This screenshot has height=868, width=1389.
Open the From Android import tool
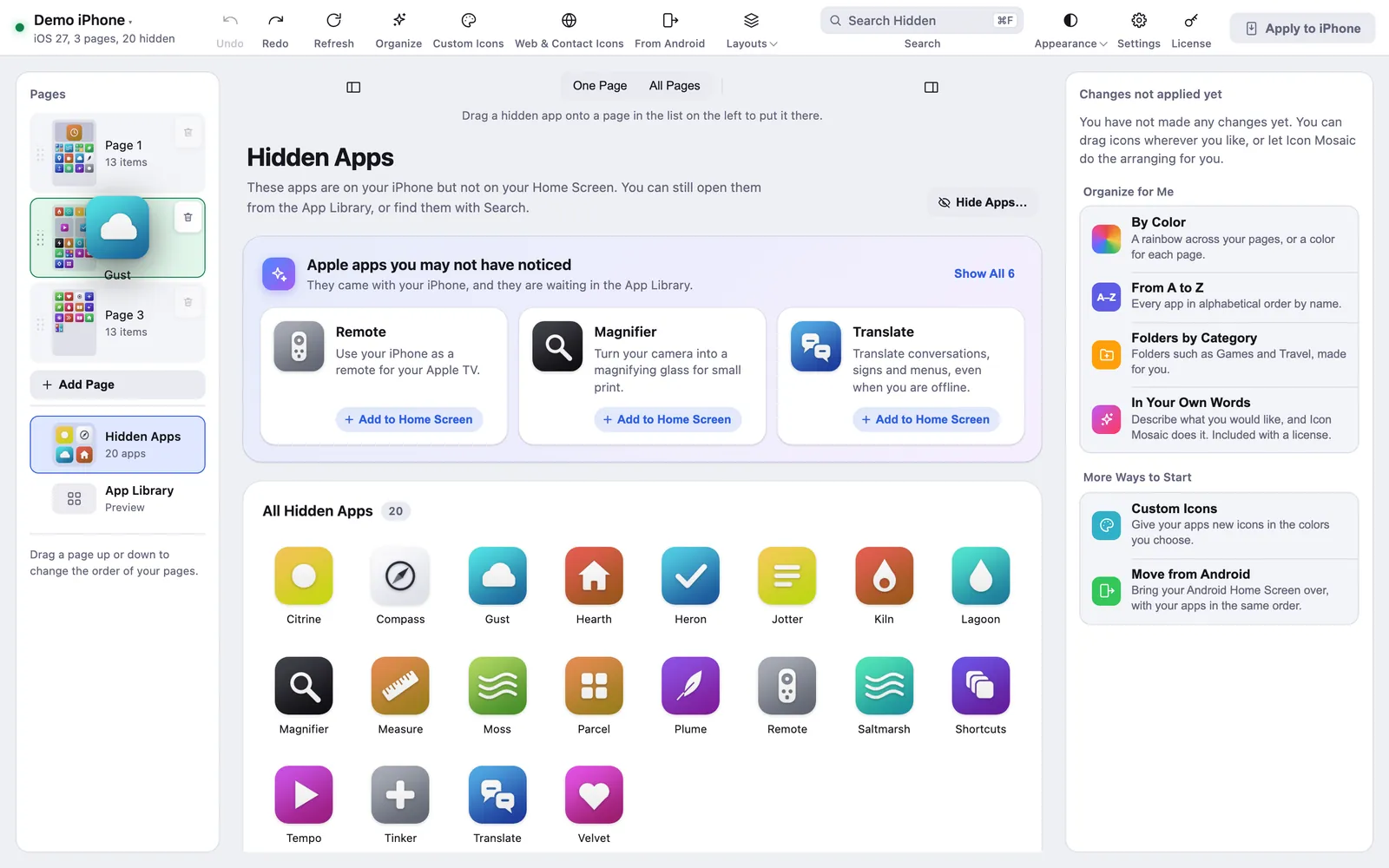pyautogui.click(x=670, y=30)
